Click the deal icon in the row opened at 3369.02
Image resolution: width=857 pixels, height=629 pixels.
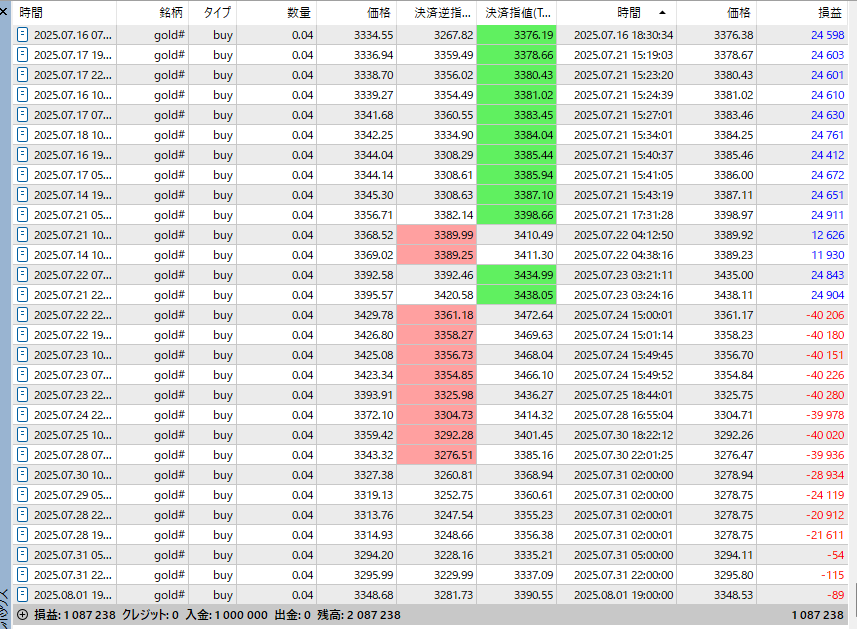pyautogui.click(x=22, y=255)
